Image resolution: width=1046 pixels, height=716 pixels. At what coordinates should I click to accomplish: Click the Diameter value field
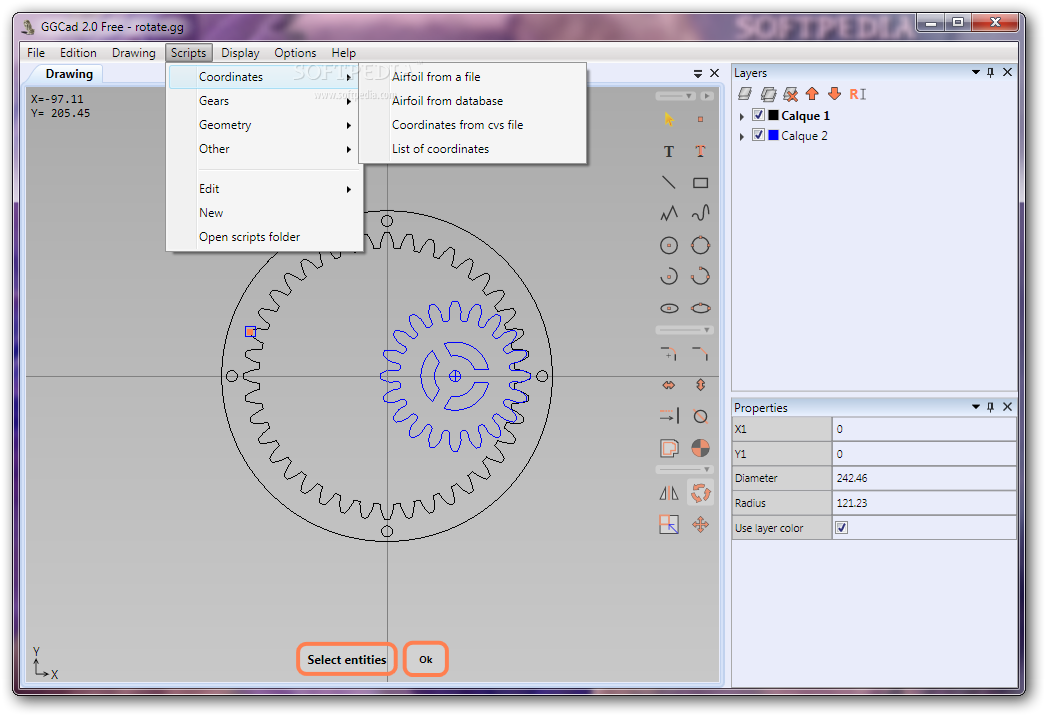[924, 478]
